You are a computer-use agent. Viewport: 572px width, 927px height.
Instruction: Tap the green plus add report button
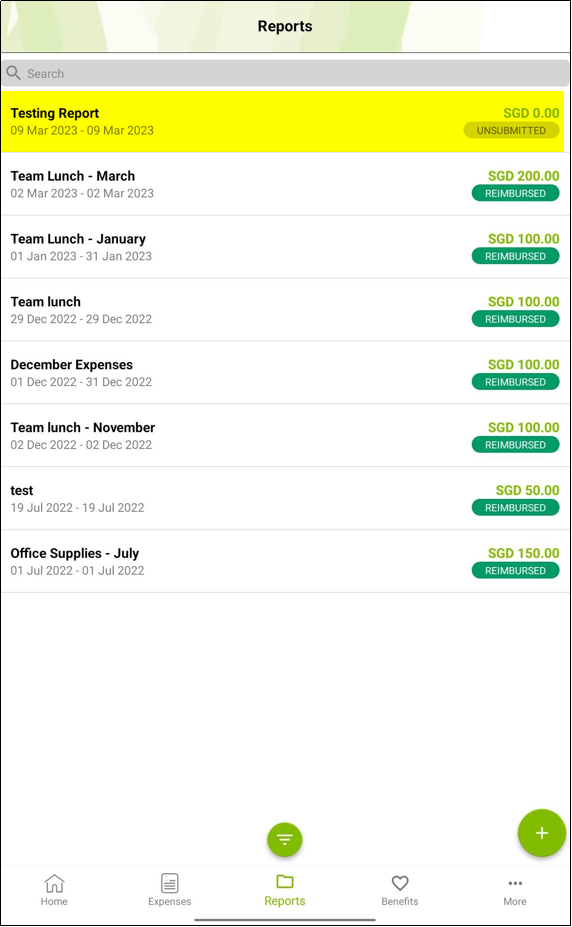tap(541, 832)
